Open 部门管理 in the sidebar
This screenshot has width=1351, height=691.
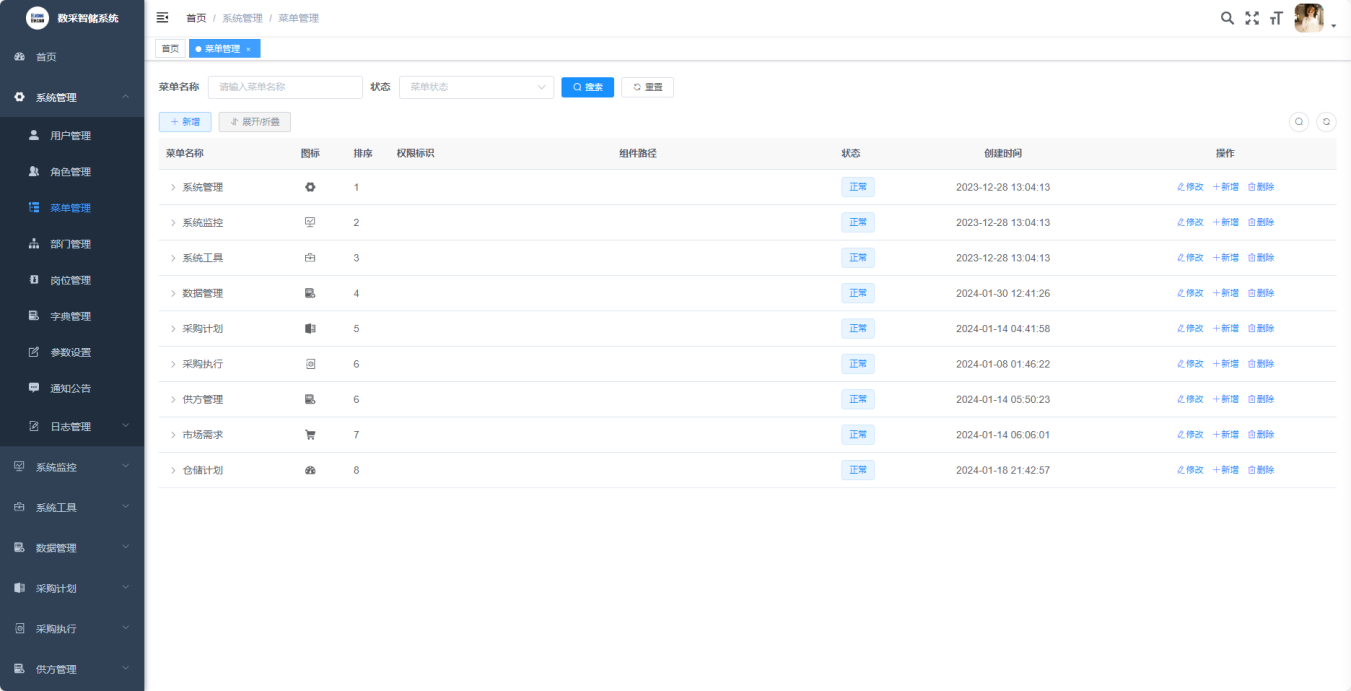[x=72, y=244]
